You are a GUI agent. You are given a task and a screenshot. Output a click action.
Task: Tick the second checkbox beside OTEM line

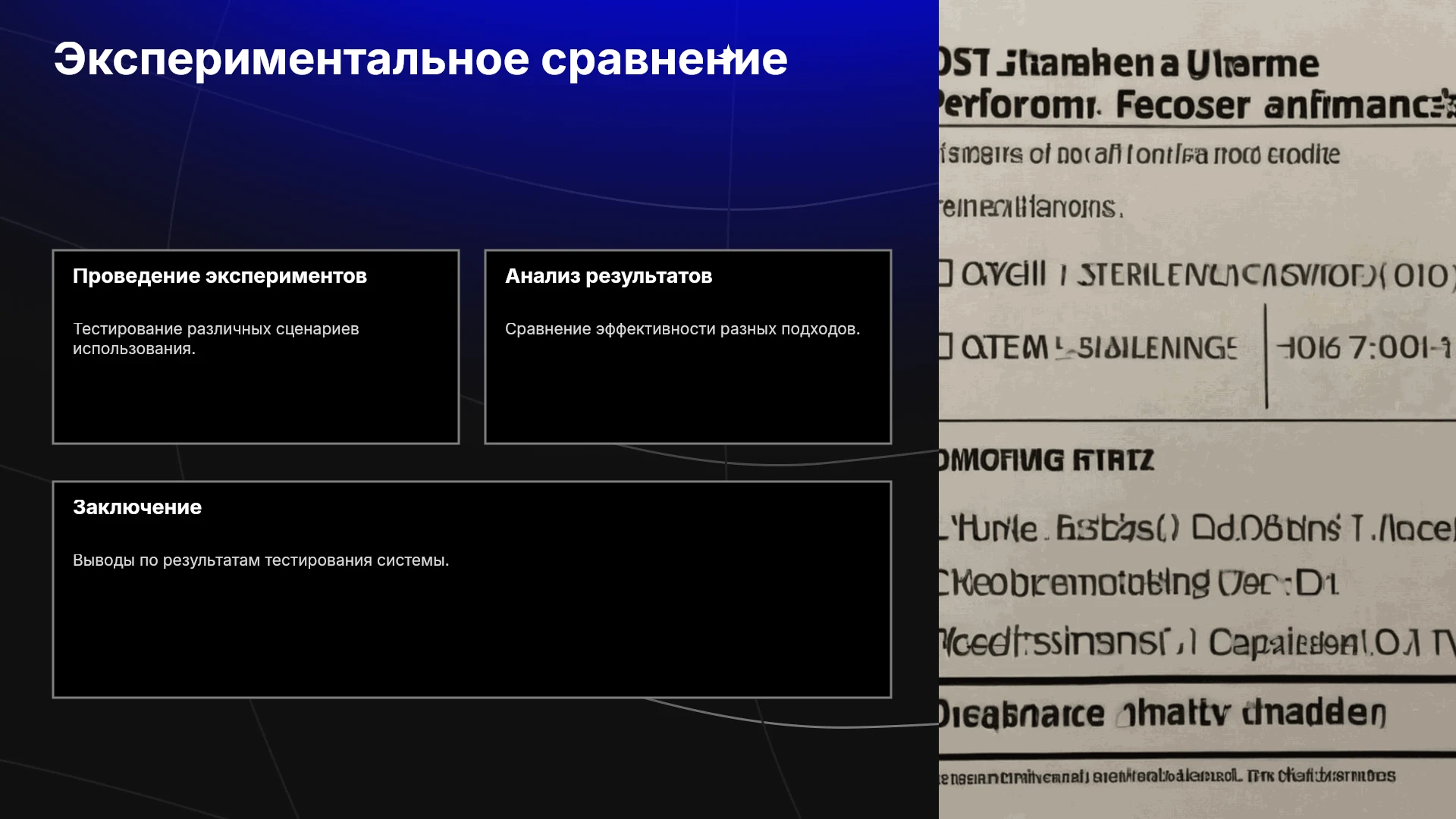tap(945, 347)
